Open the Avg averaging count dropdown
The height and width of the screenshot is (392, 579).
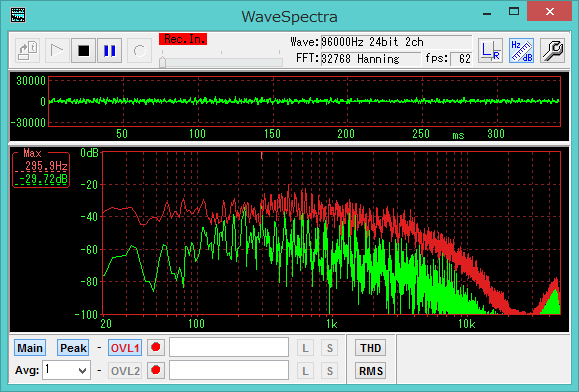click(66, 370)
